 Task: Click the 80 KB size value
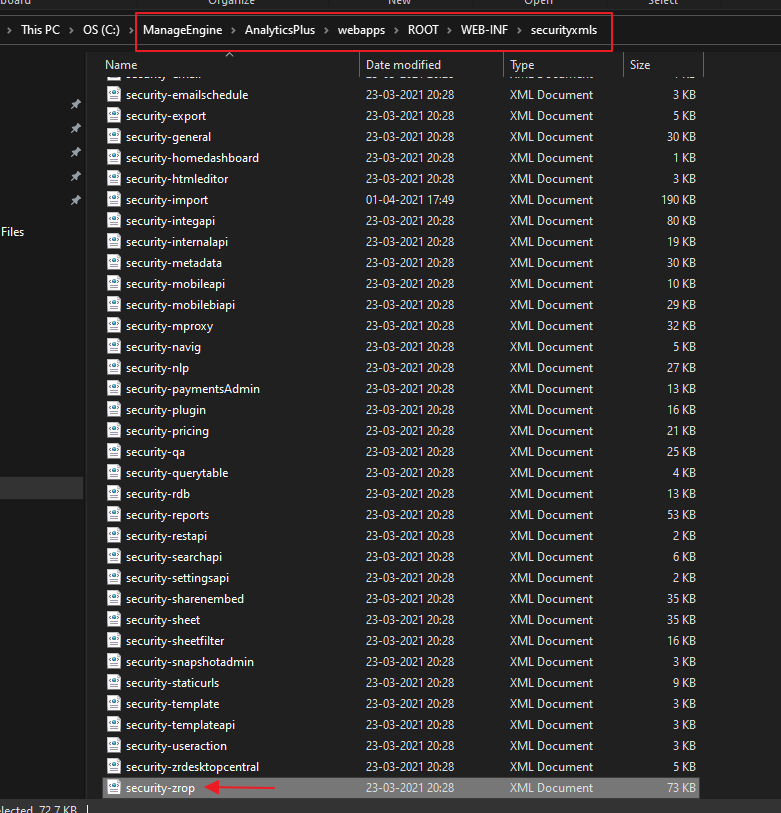pyautogui.click(x=681, y=220)
